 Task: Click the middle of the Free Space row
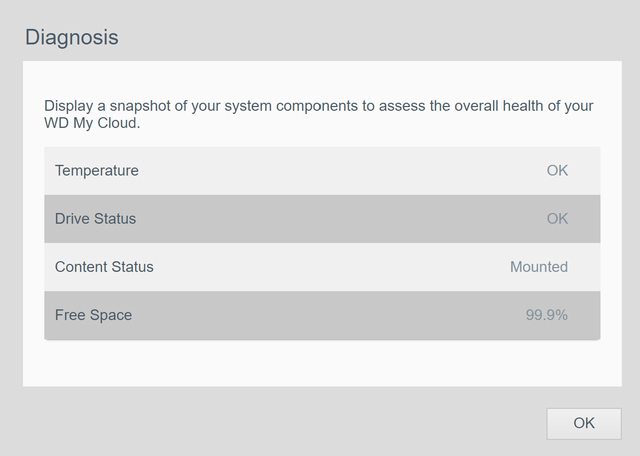coord(322,315)
